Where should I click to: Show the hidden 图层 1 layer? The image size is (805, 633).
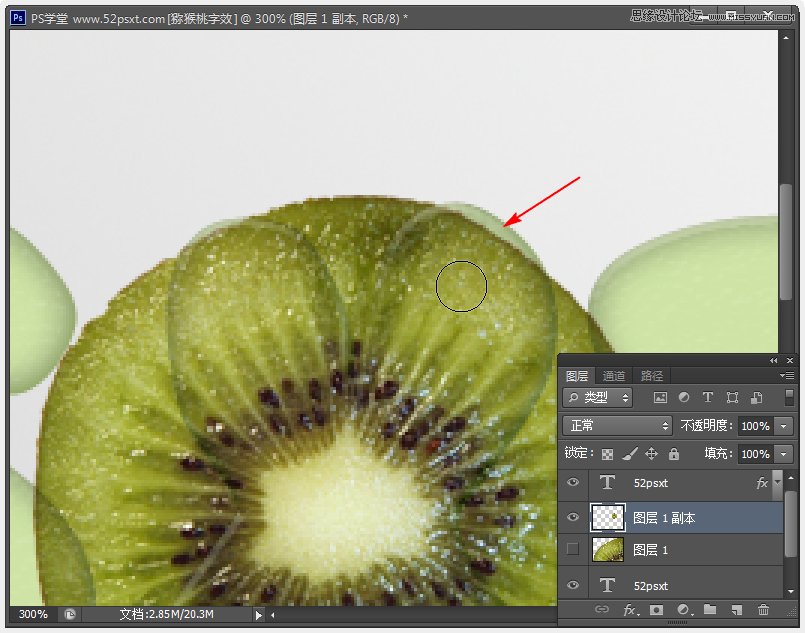click(x=572, y=548)
